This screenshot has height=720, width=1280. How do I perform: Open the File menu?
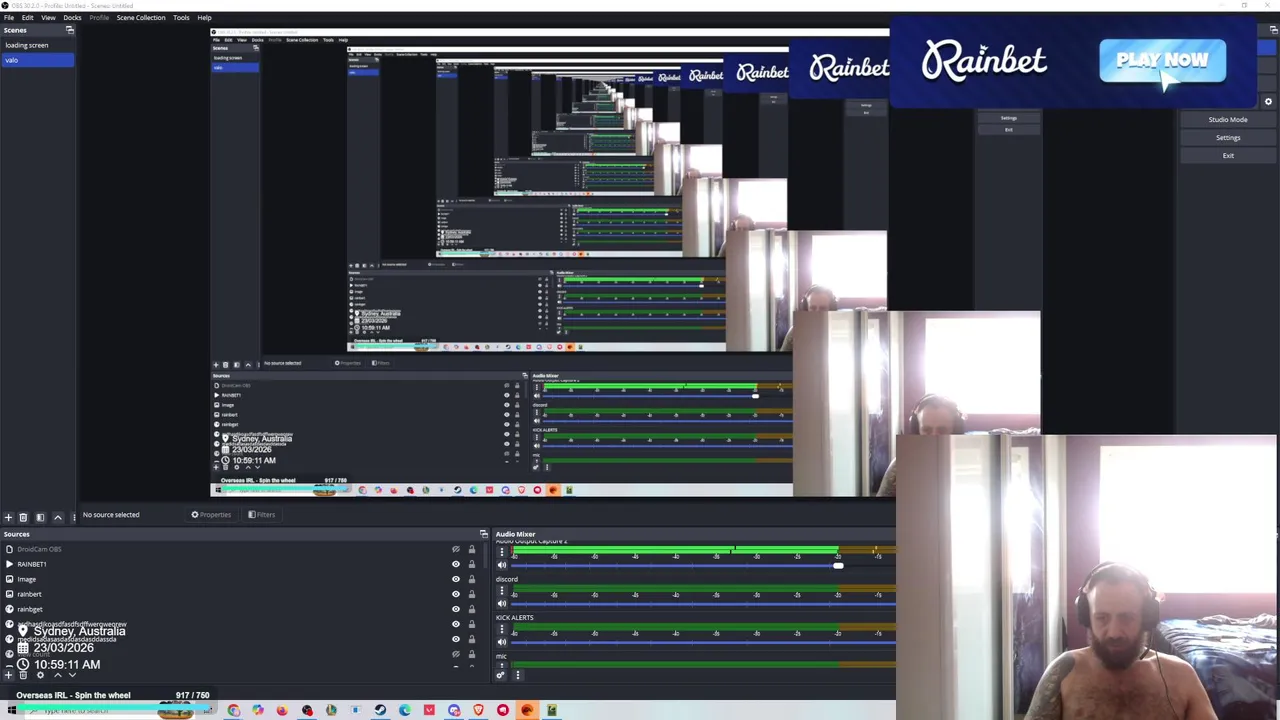click(9, 17)
